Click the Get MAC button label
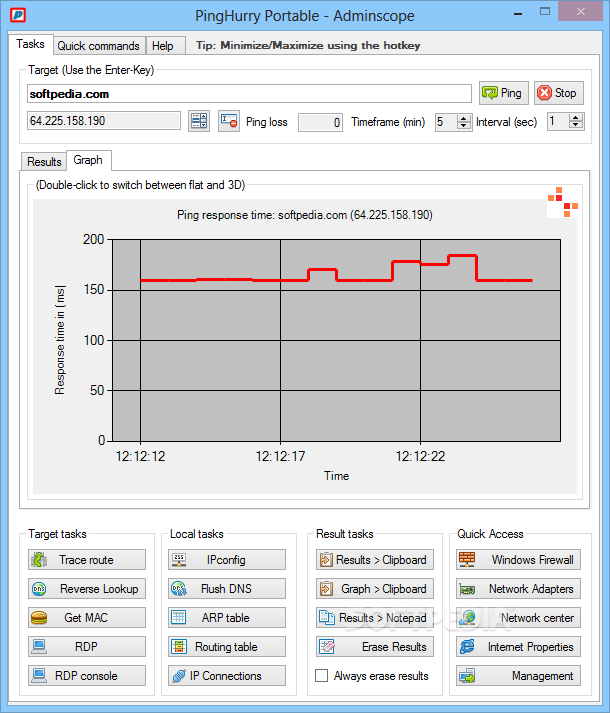Image resolution: width=610 pixels, height=713 pixels. (x=86, y=618)
